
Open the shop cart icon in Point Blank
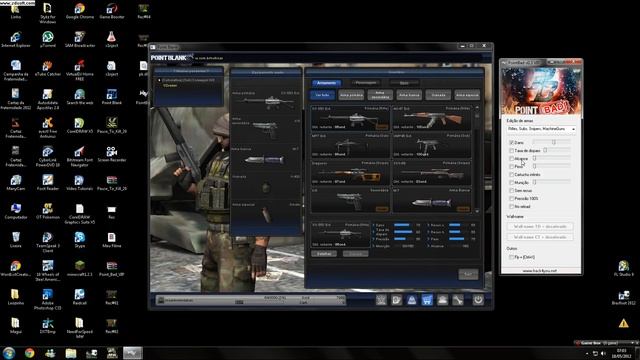pos(427,300)
